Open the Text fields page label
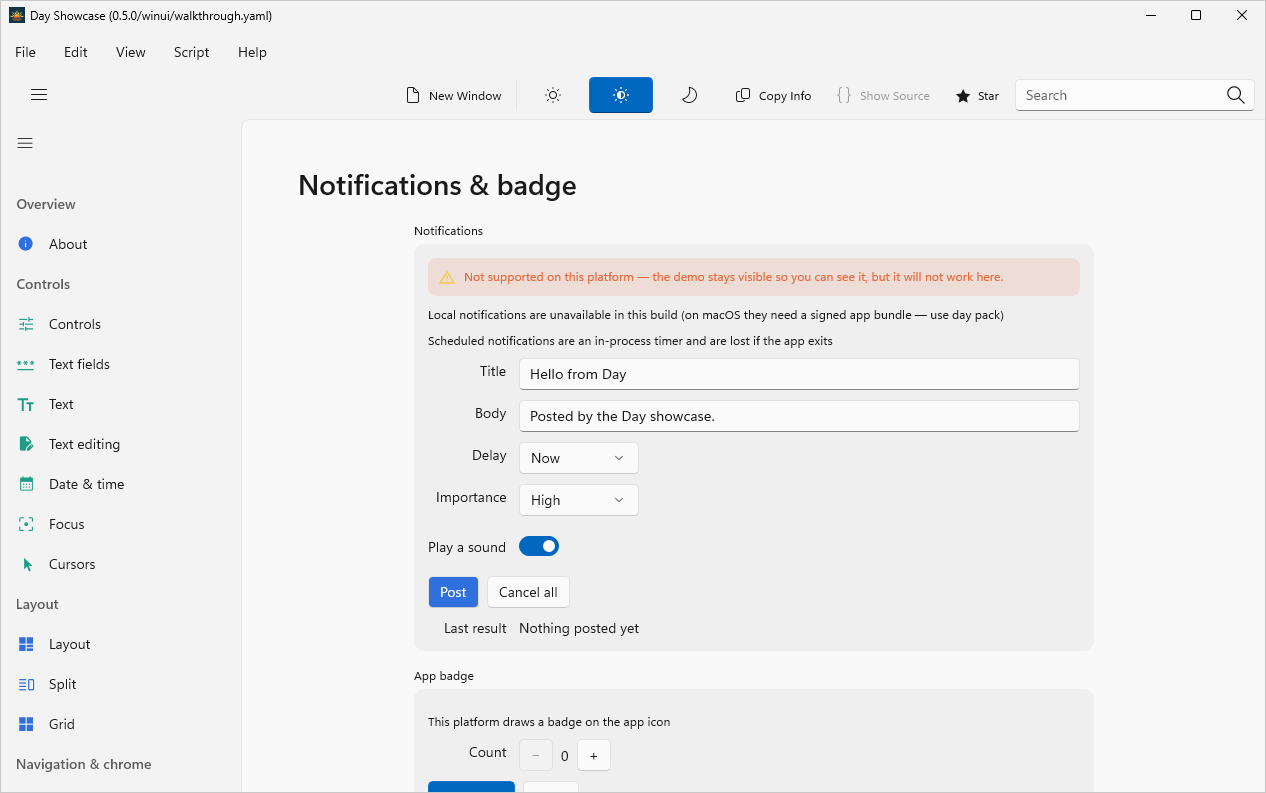The width and height of the screenshot is (1266, 793). click(x=79, y=364)
